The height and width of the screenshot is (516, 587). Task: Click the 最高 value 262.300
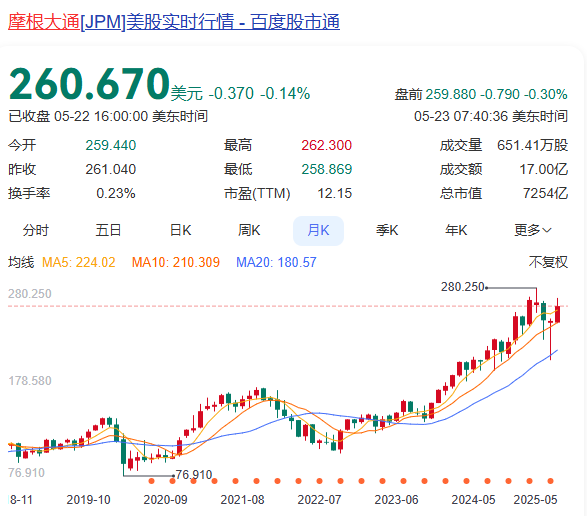click(326, 145)
